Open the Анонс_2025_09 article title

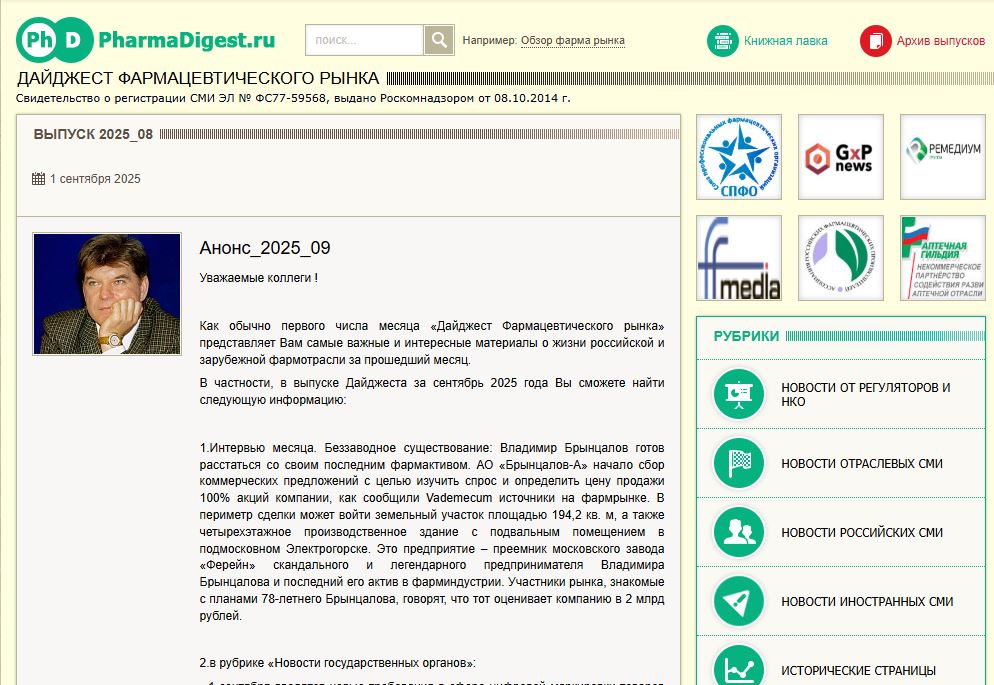pyautogui.click(x=264, y=248)
